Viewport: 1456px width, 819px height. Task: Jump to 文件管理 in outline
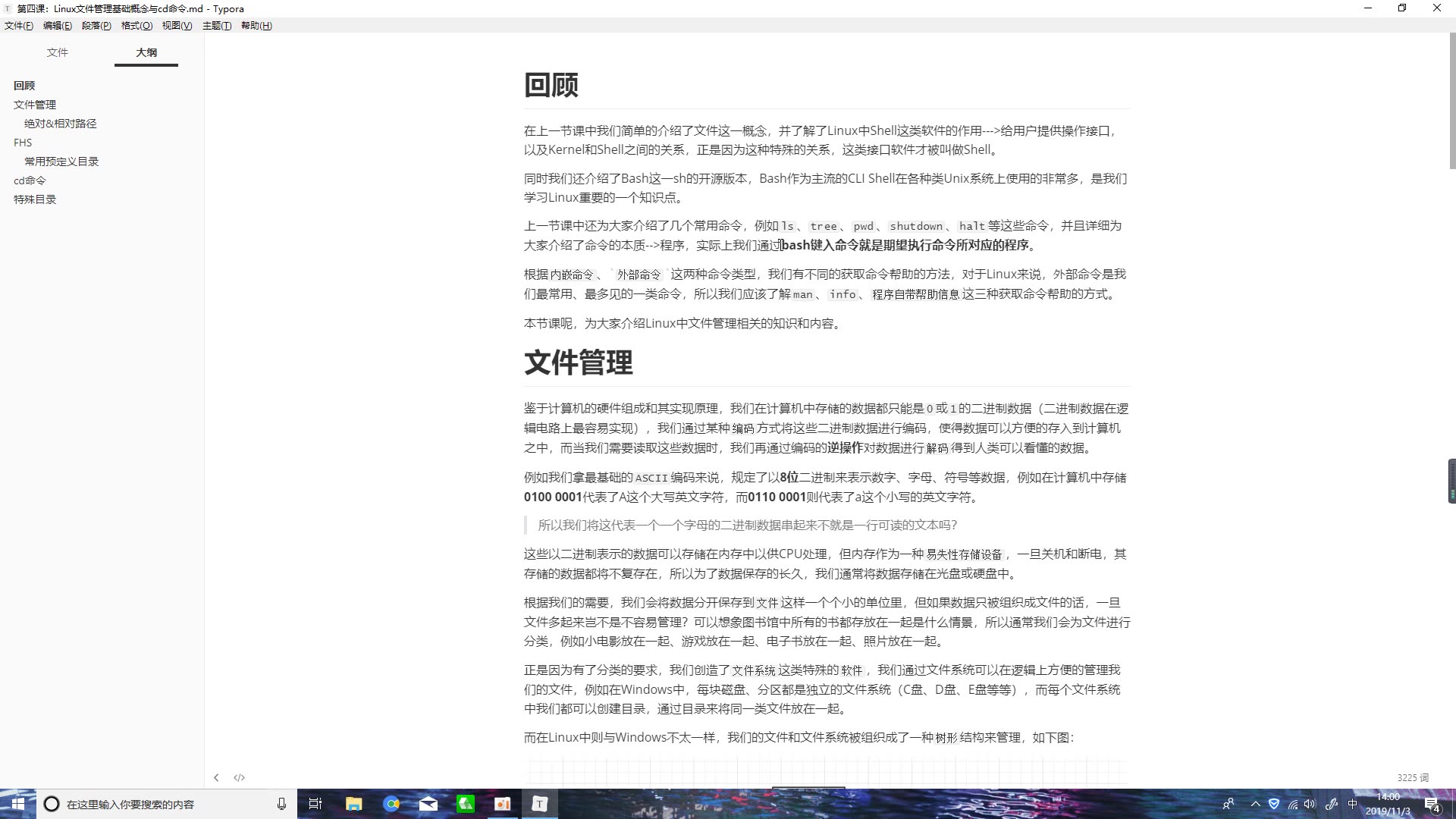(35, 105)
